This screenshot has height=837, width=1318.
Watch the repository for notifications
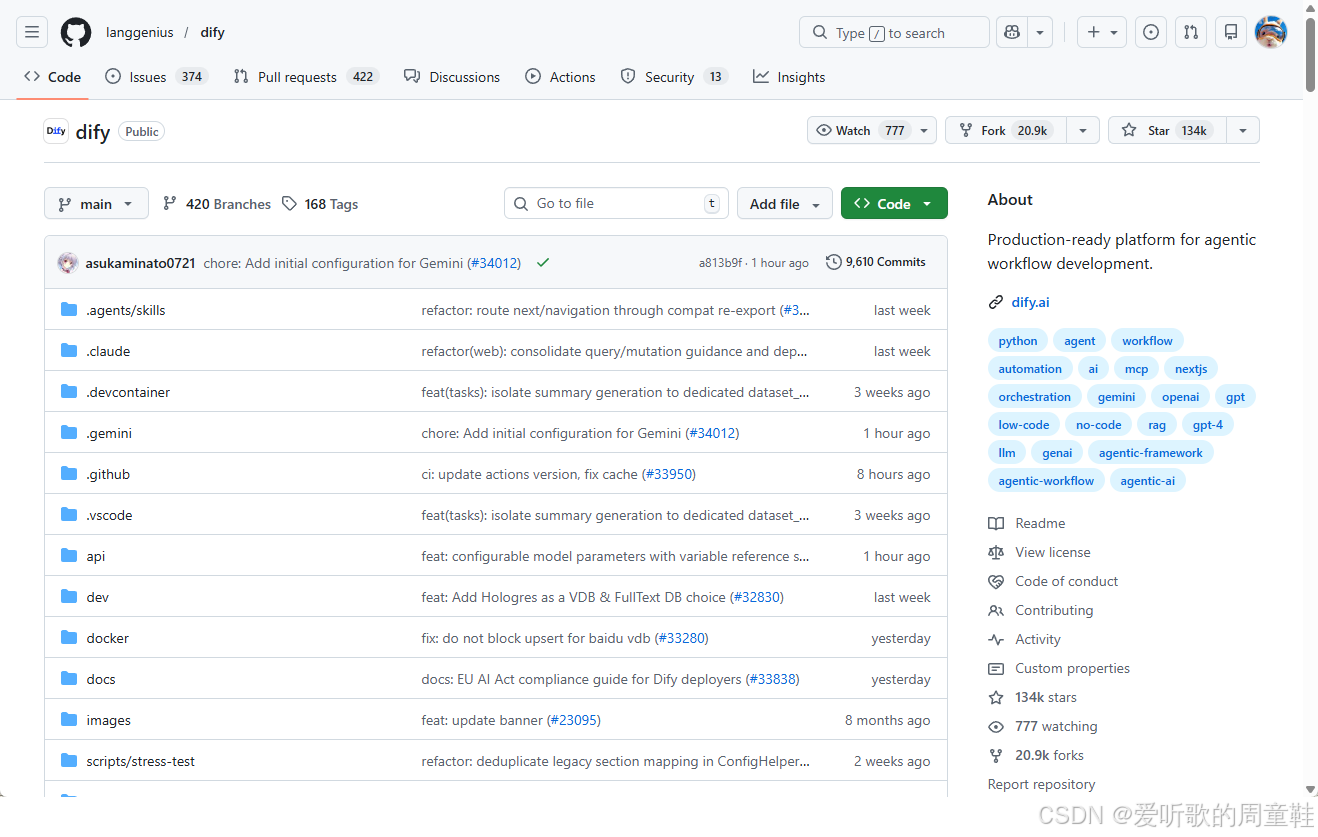(871, 130)
